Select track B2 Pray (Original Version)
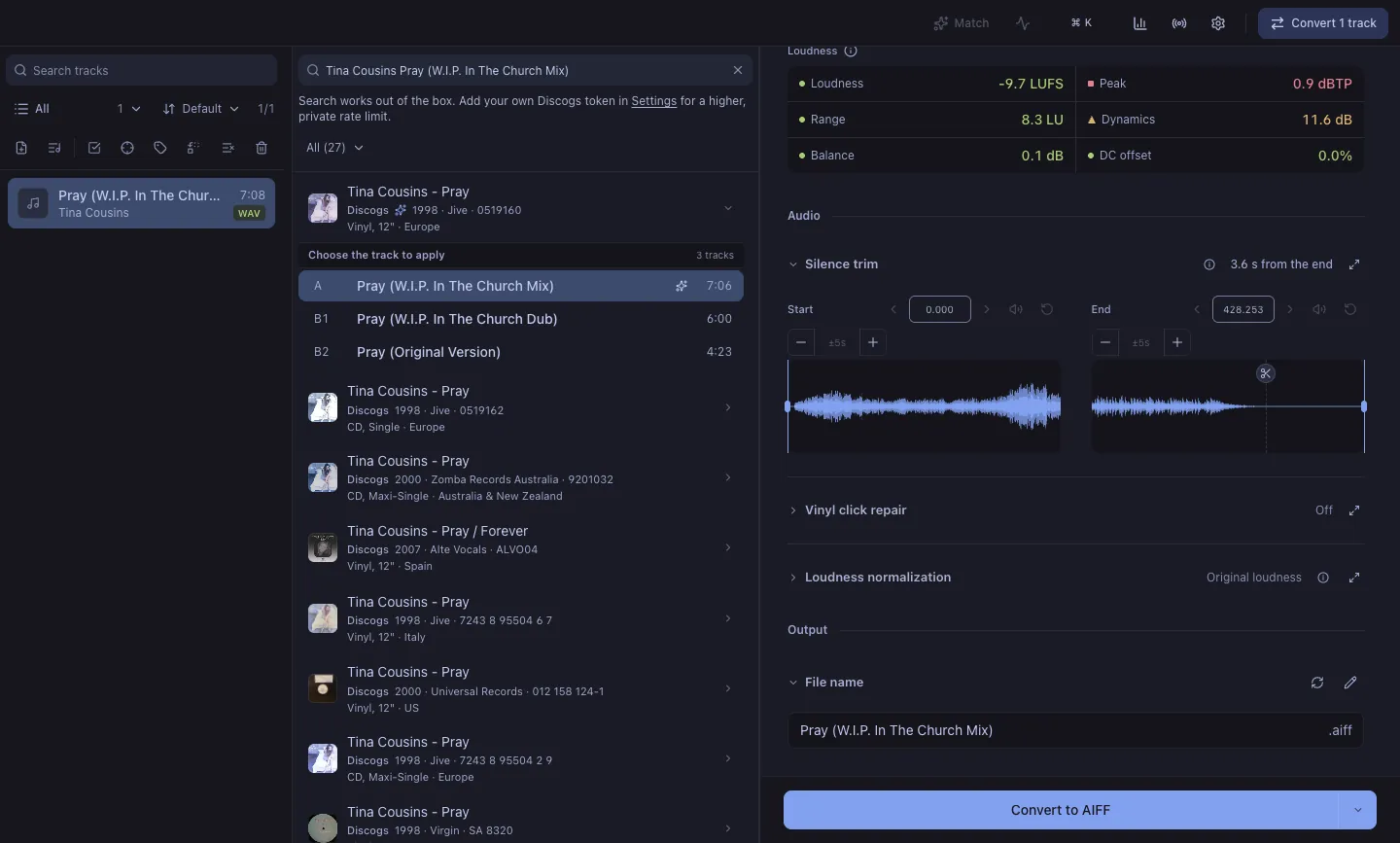Viewport: 1400px width, 843px height. point(521,352)
